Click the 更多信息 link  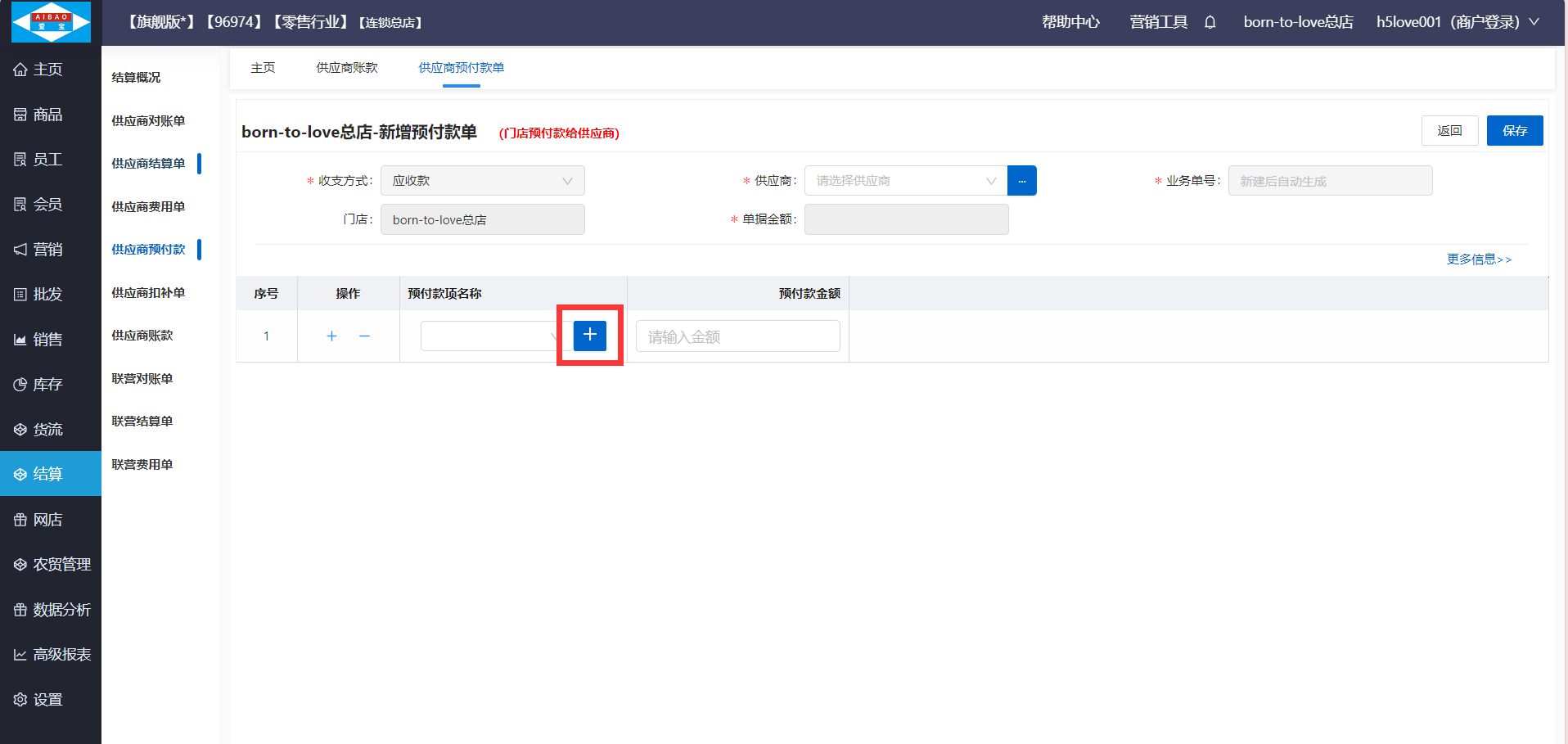(x=1478, y=259)
